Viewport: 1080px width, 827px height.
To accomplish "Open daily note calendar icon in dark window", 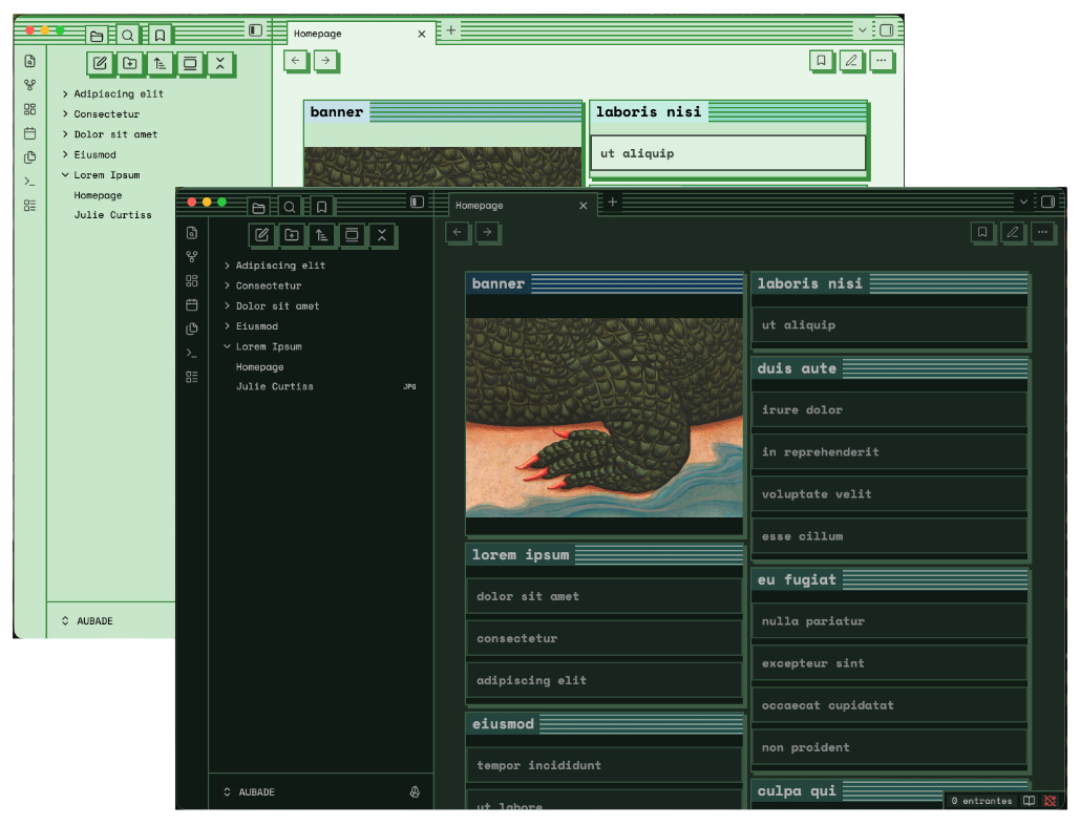I will [x=192, y=304].
